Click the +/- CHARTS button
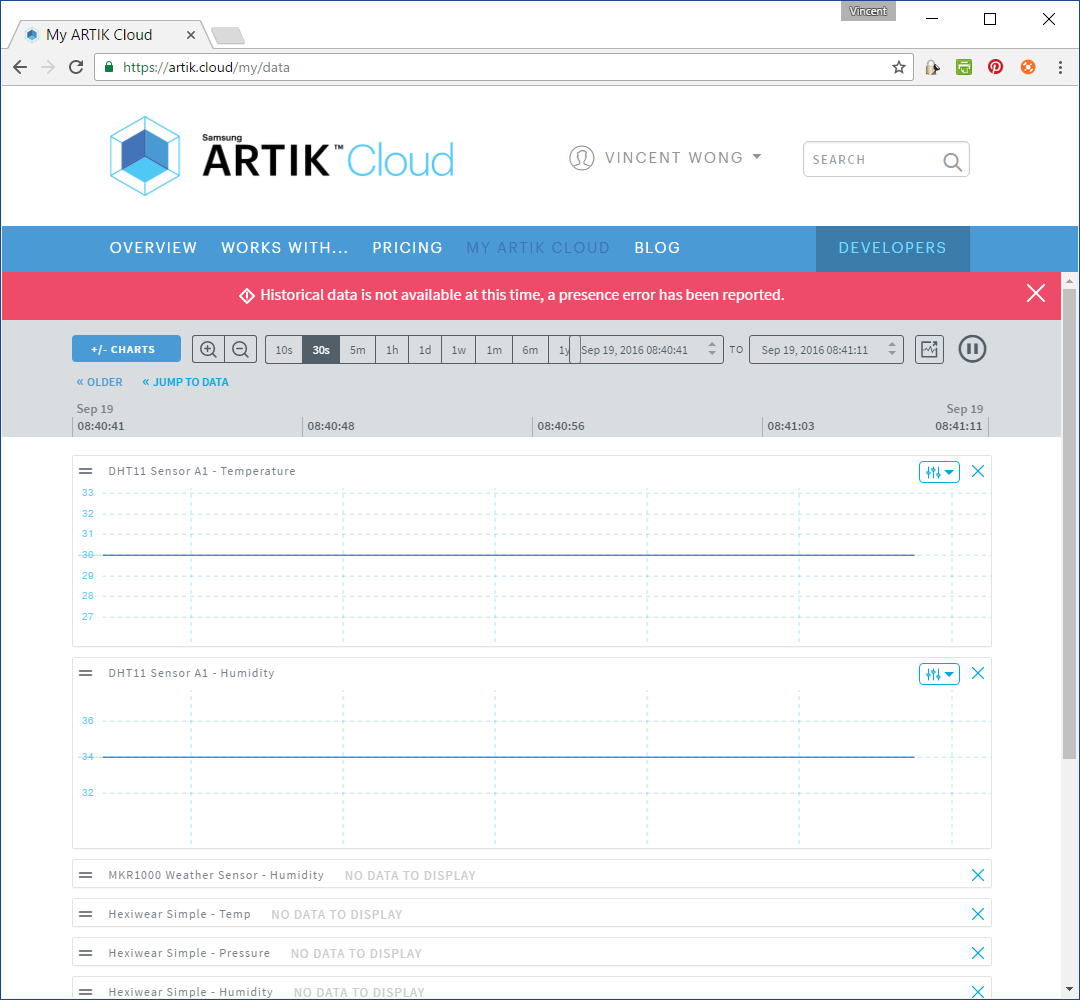This screenshot has height=1000, width=1080. click(126, 349)
